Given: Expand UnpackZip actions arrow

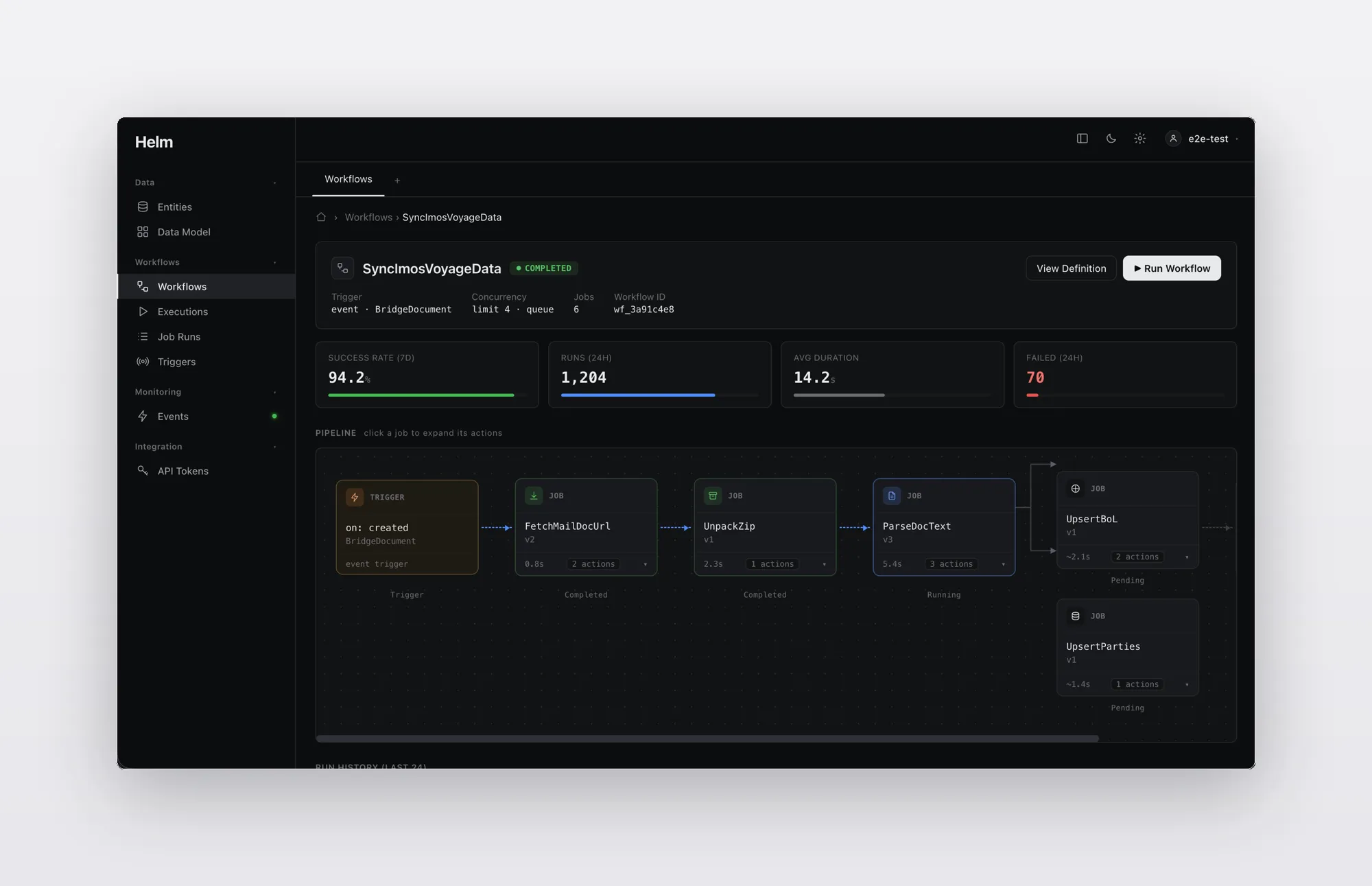Looking at the screenshot, I should pos(825,564).
